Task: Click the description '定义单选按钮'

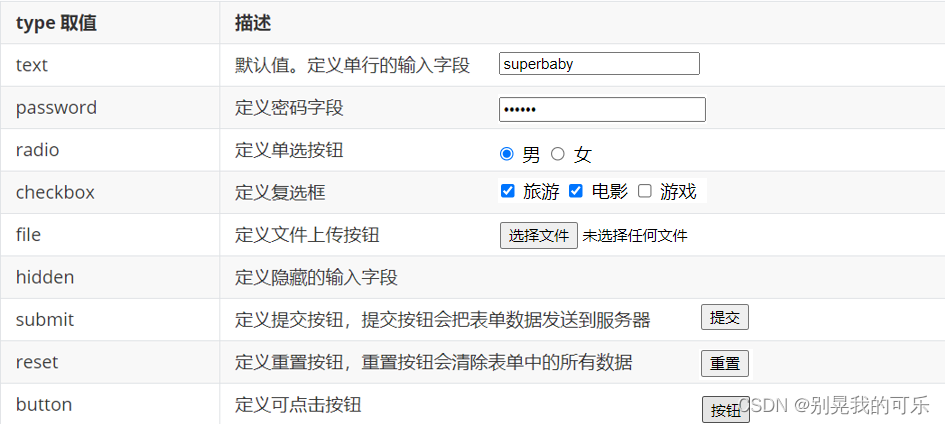Action: 289,150
